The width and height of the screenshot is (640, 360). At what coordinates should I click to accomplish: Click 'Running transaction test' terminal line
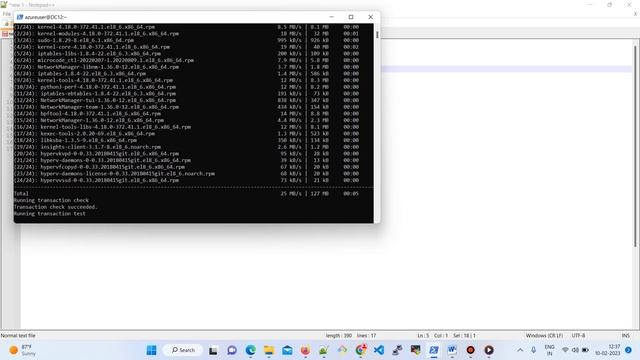[x=50, y=213]
